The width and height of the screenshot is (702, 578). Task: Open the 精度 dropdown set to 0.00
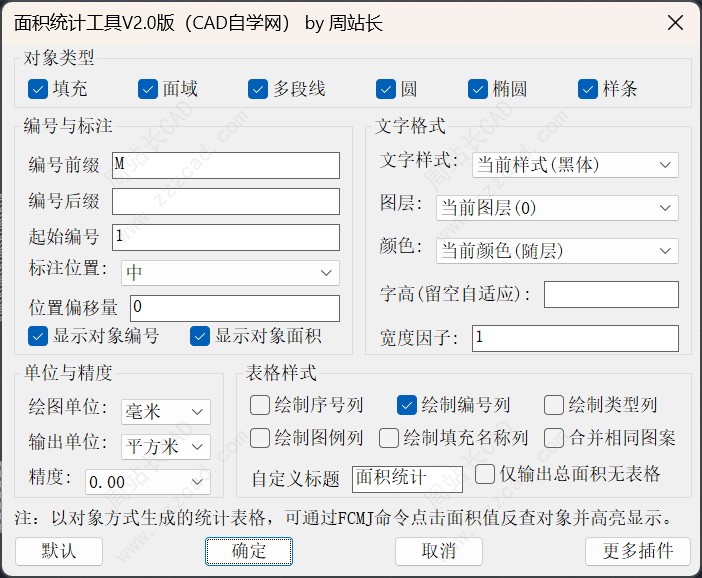coord(147,482)
